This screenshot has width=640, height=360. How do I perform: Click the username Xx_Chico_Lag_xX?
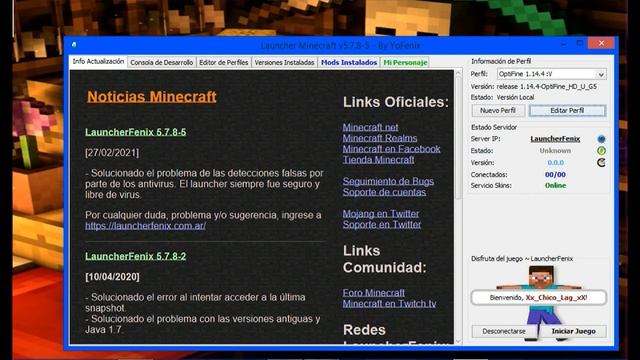[556, 298]
